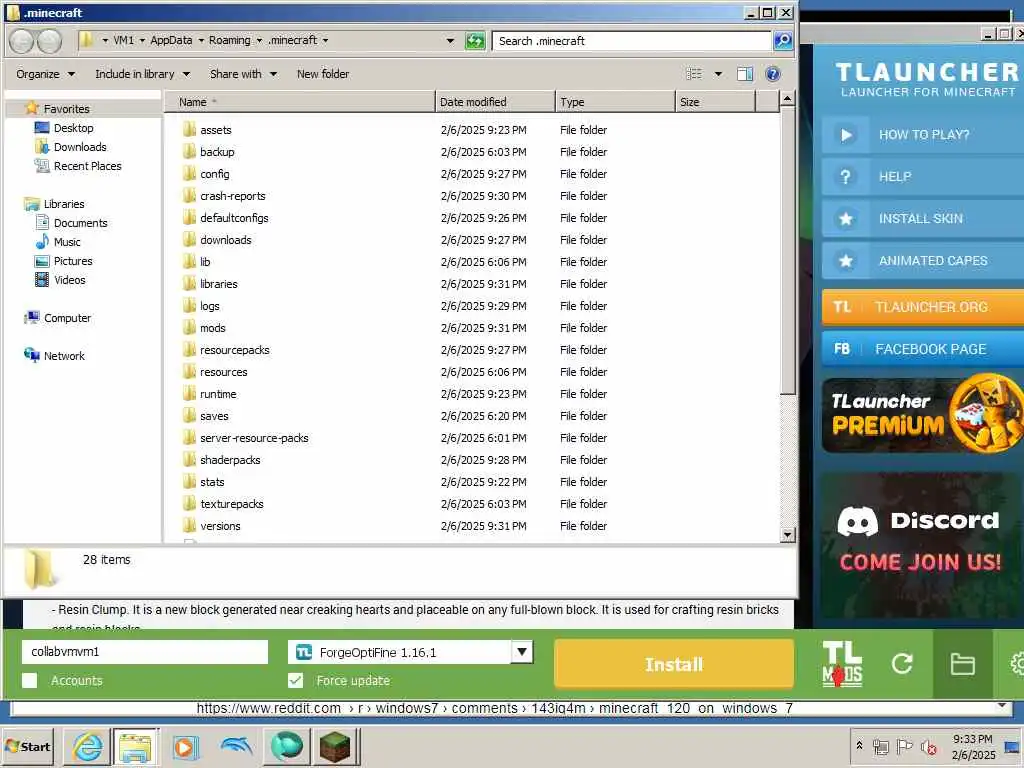Toggle the Accounts checkbox
The height and width of the screenshot is (768, 1024).
click(29, 680)
